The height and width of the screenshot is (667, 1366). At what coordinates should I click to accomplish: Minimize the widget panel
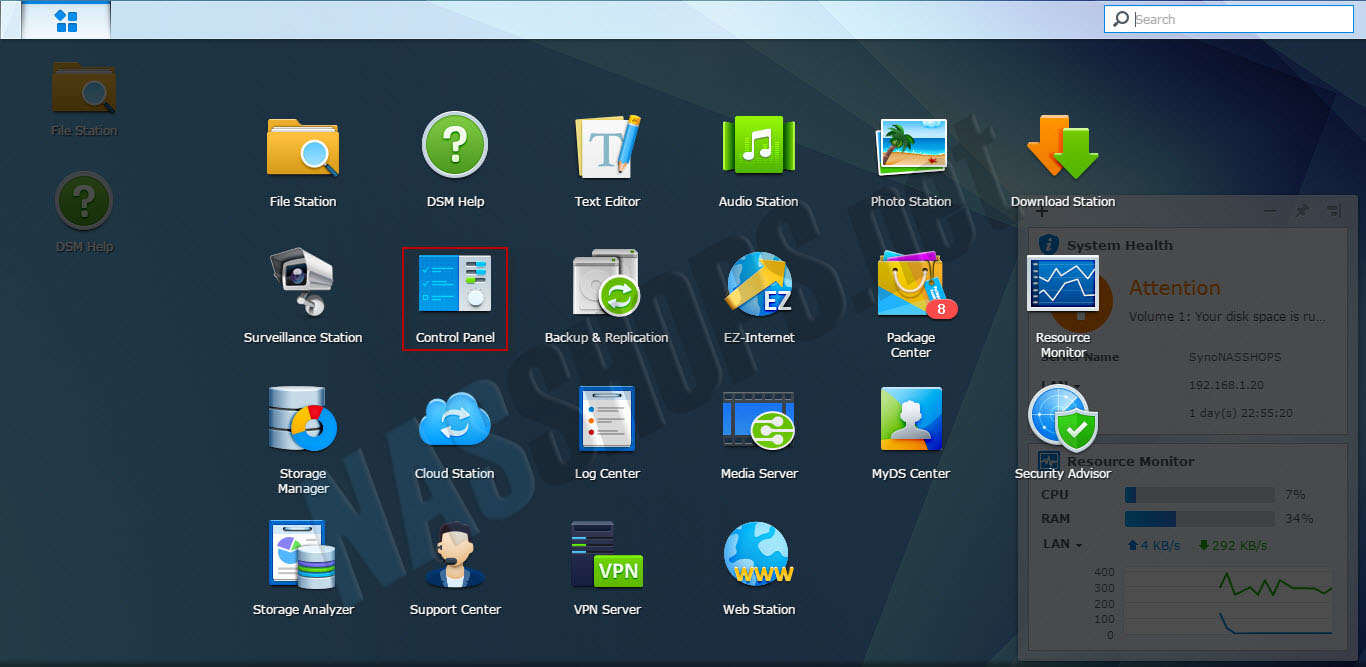pos(1270,211)
